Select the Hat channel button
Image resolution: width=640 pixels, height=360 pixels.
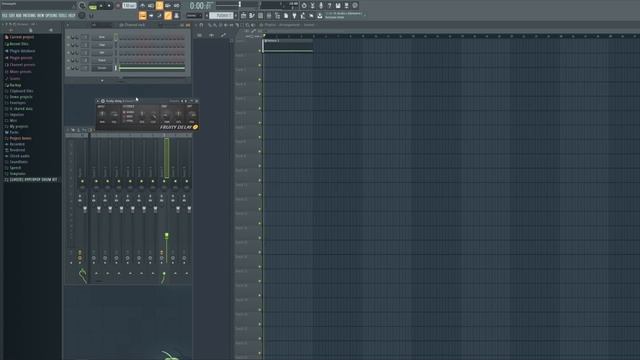(x=102, y=52)
